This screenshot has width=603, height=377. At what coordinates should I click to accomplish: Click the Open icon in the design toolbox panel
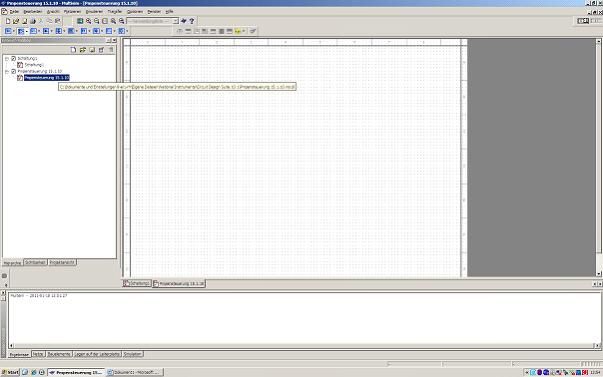click(x=83, y=50)
